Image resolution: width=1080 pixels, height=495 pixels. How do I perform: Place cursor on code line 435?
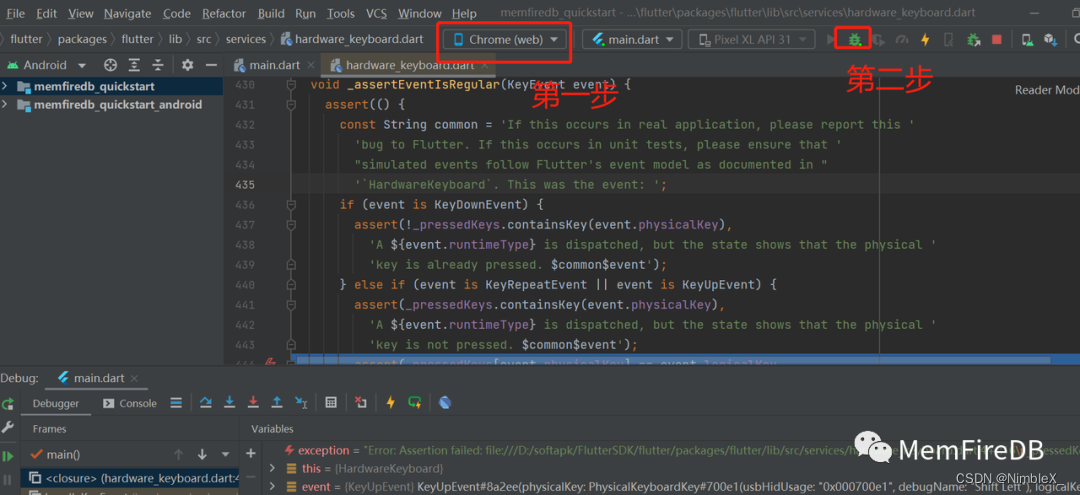tap(652, 185)
